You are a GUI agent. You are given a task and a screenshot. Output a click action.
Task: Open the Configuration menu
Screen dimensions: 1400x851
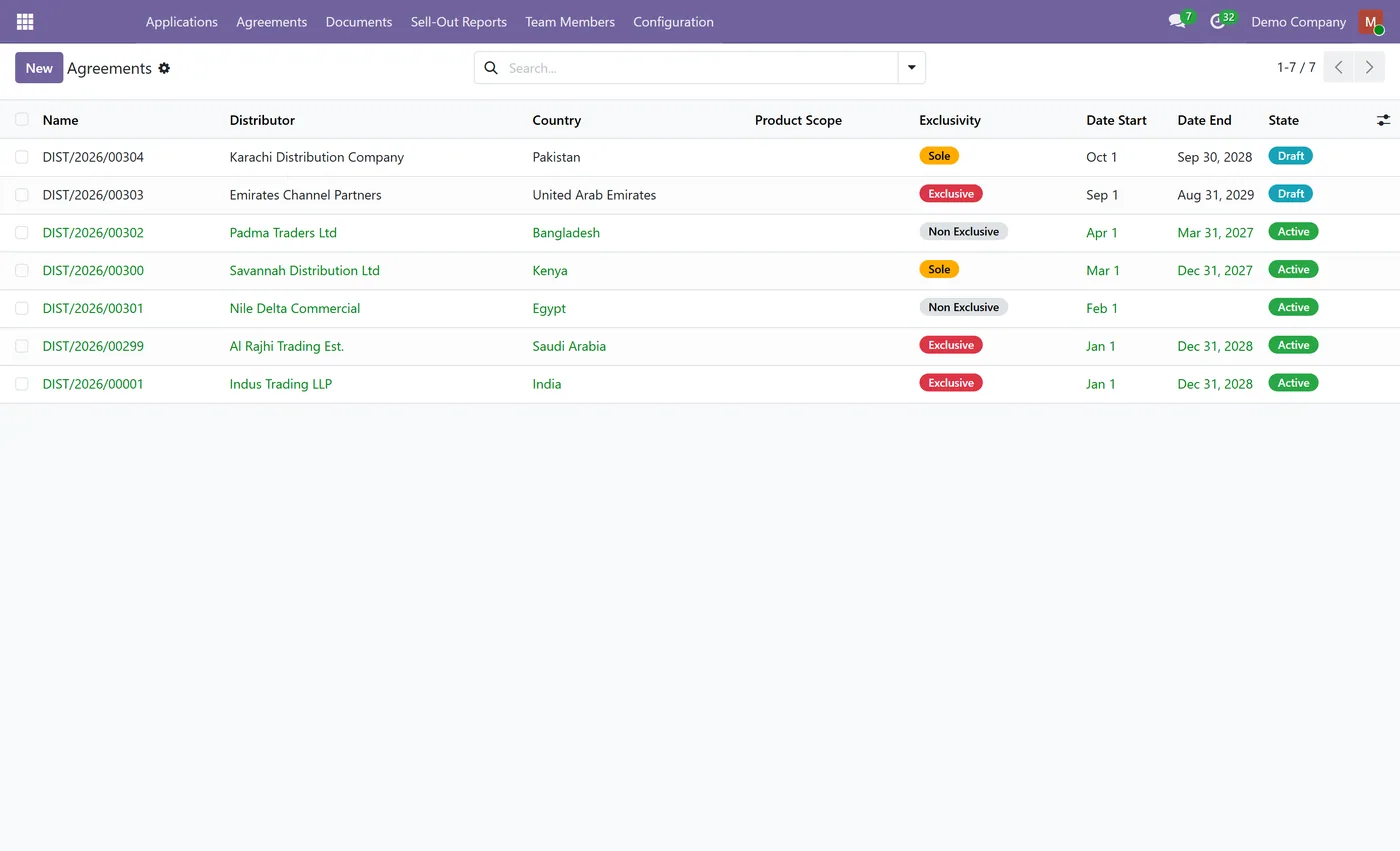[673, 22]
